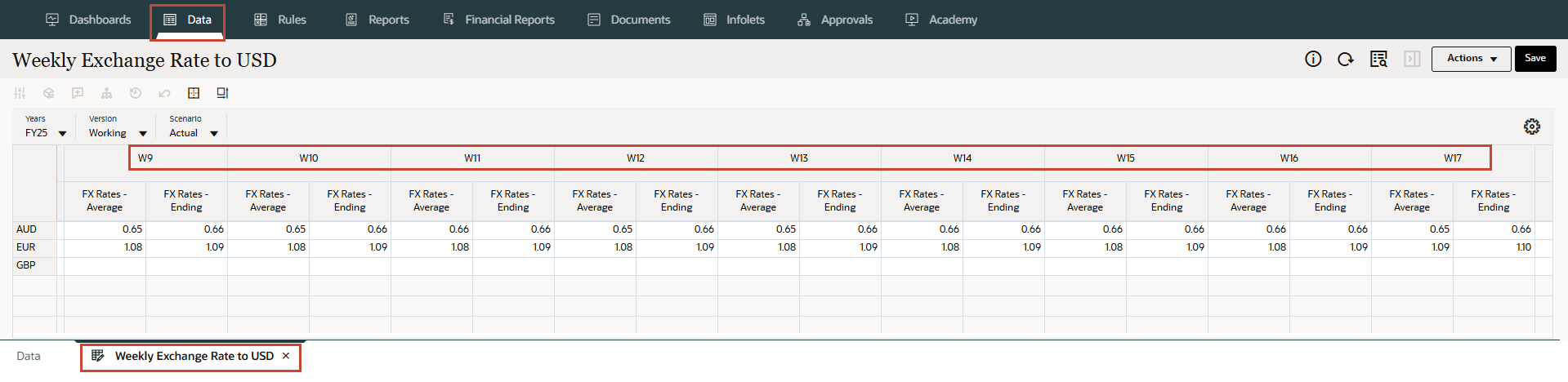Image resolution: width=1568 pixels, height=382 pixels.
Task: Open the Academy section
Action: 940,20
